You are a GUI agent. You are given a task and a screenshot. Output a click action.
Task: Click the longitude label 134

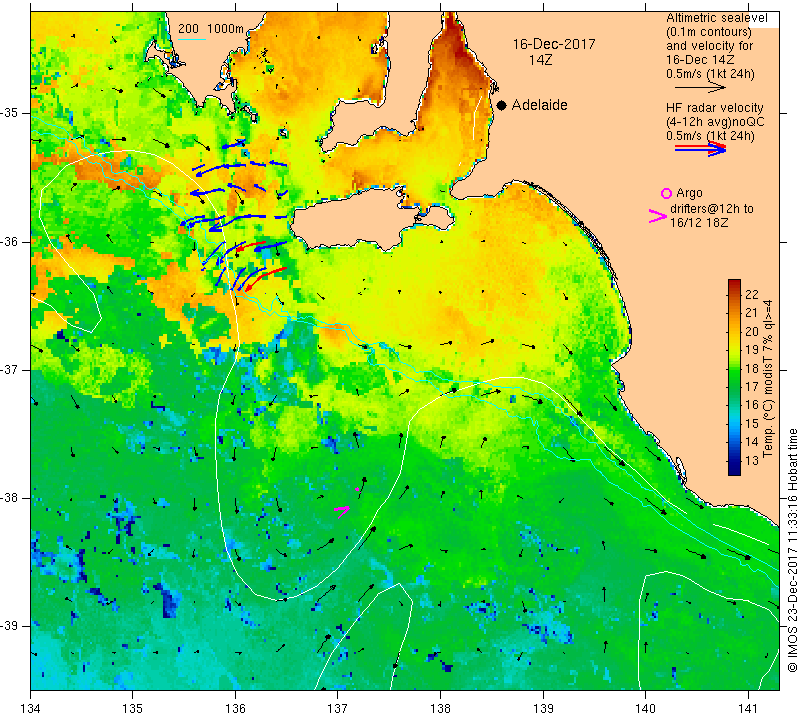click(31, 709)
